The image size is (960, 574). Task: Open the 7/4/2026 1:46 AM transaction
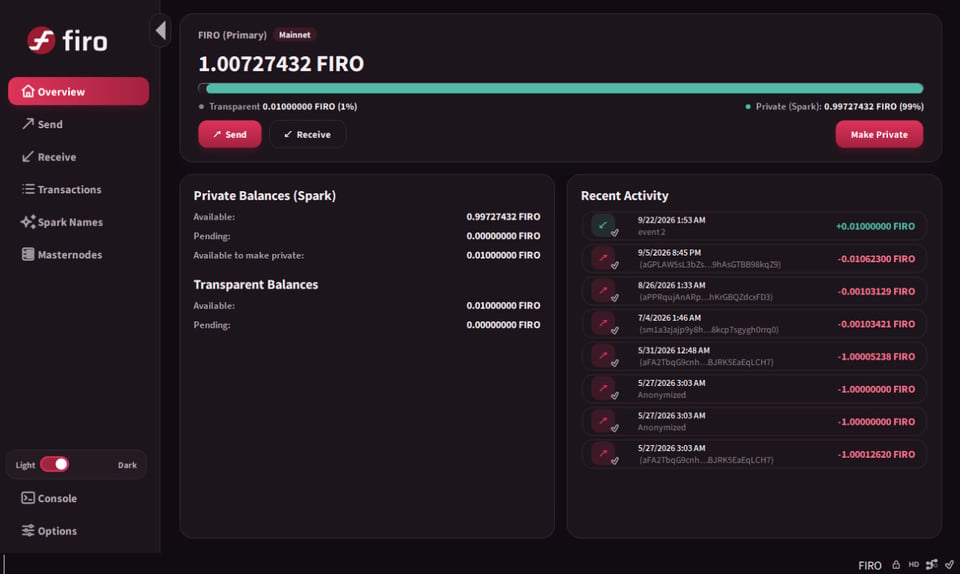754,324
